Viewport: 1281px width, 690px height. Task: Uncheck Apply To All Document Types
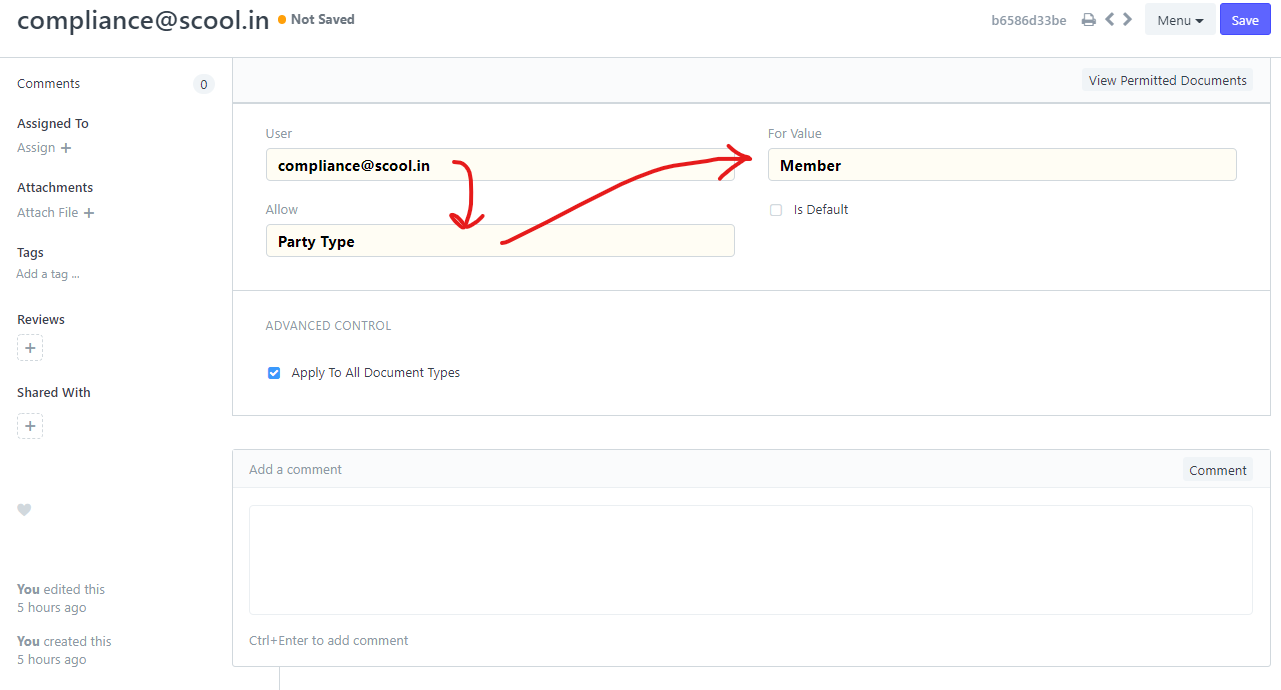coord(274,373)
